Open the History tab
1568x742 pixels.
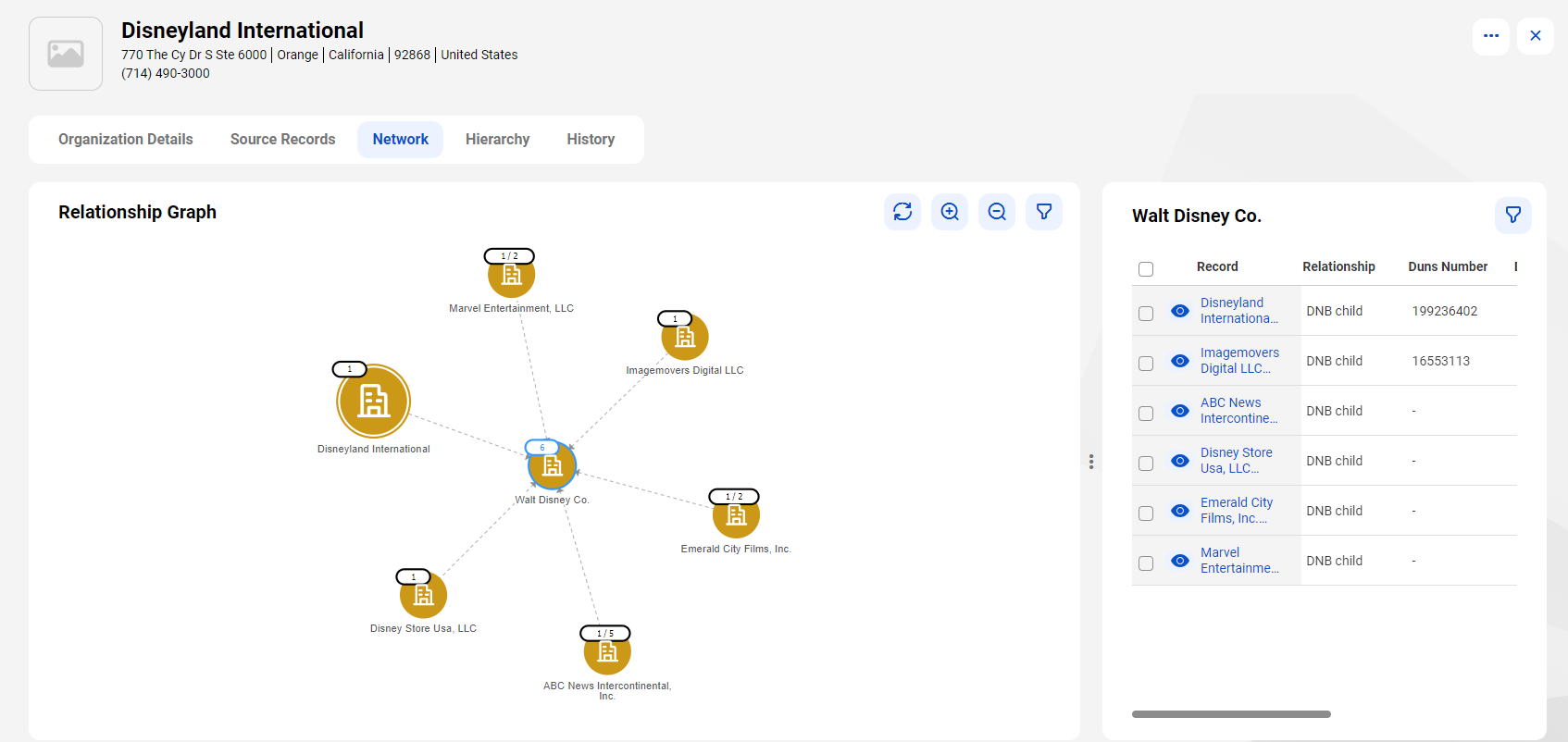pyautogui.click(x=591, y=140)
